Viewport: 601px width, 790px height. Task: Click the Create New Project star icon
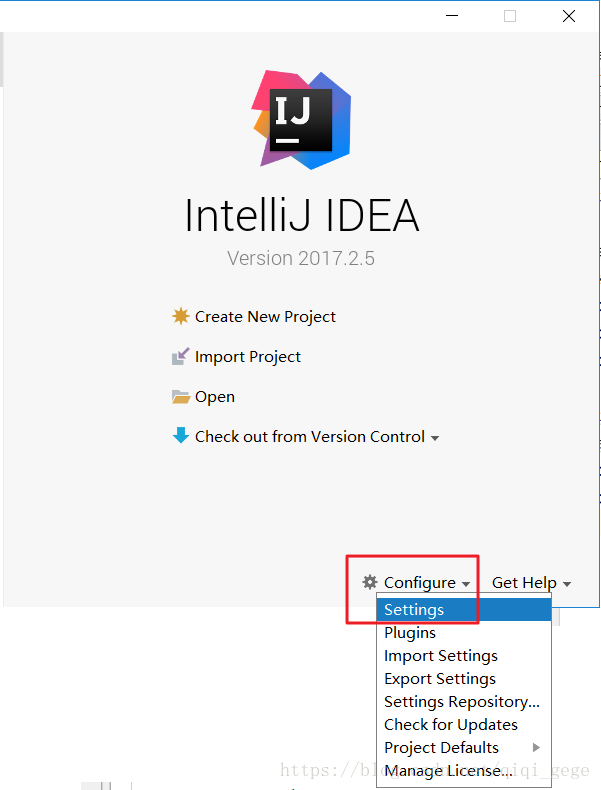[180, 316]
